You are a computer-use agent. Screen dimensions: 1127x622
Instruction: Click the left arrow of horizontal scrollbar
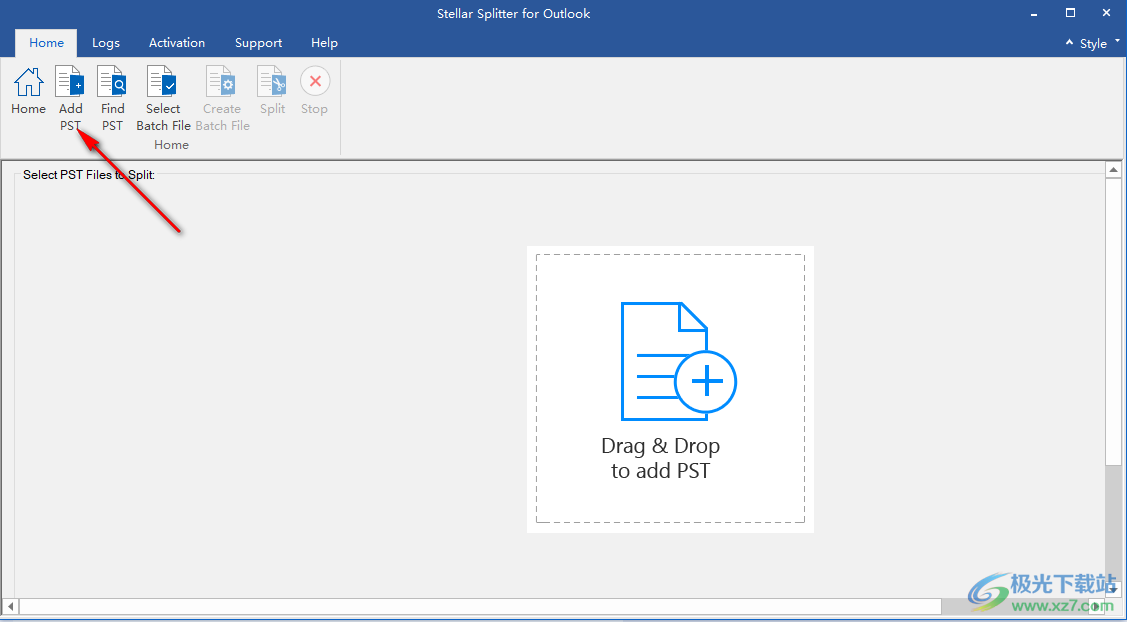pos(8,605)
